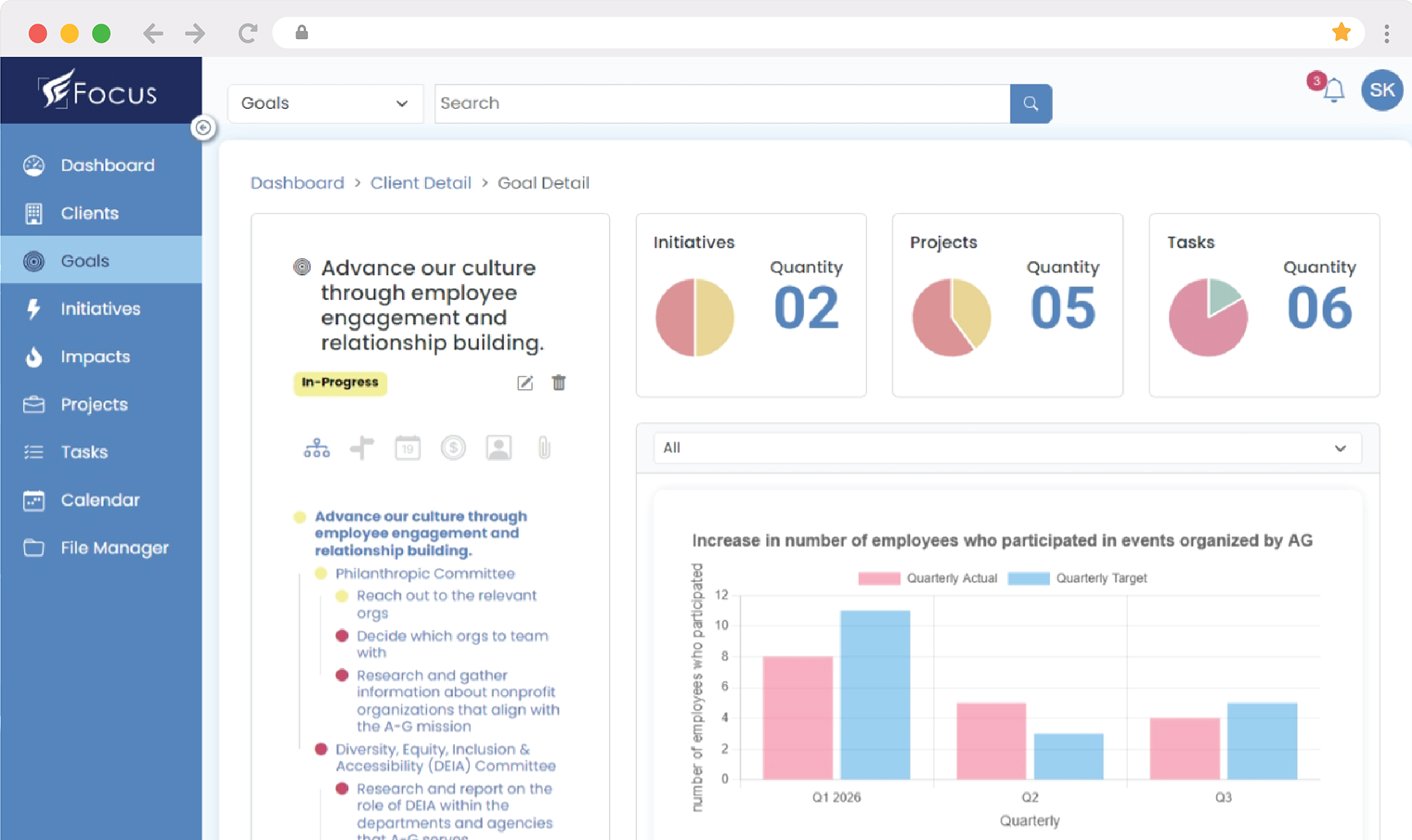Open the notifications bell
The image size is (1412, 840).
tap(1333, 91)
